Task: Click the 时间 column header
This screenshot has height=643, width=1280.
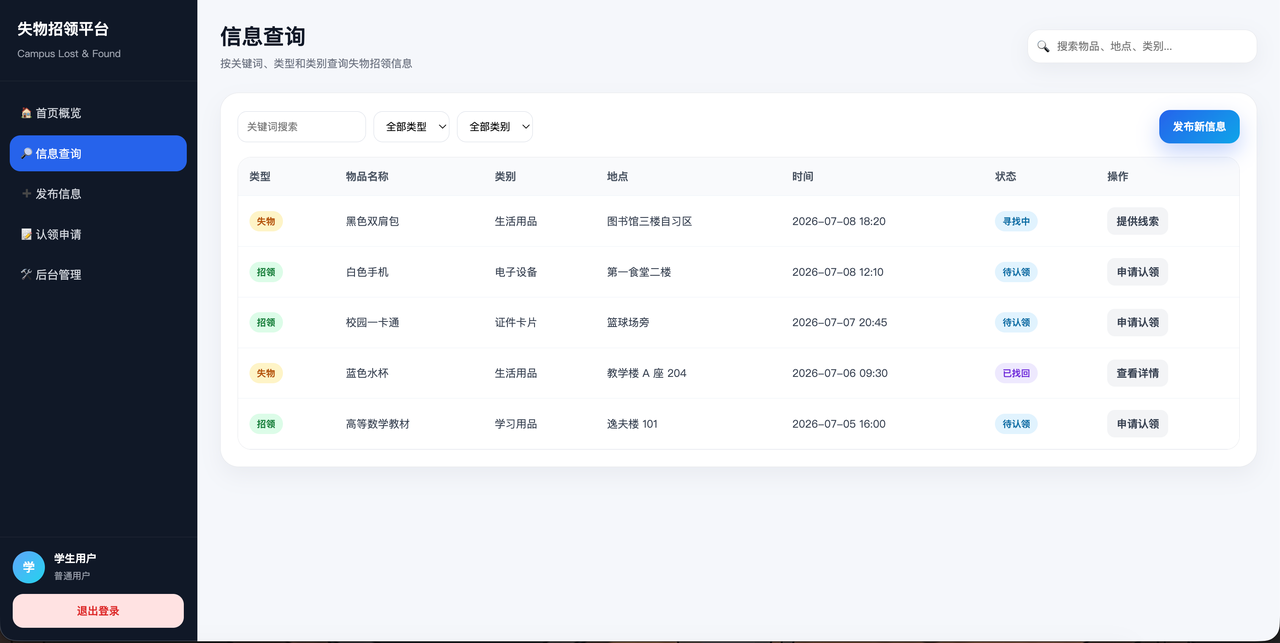Action: click(803, 176)
